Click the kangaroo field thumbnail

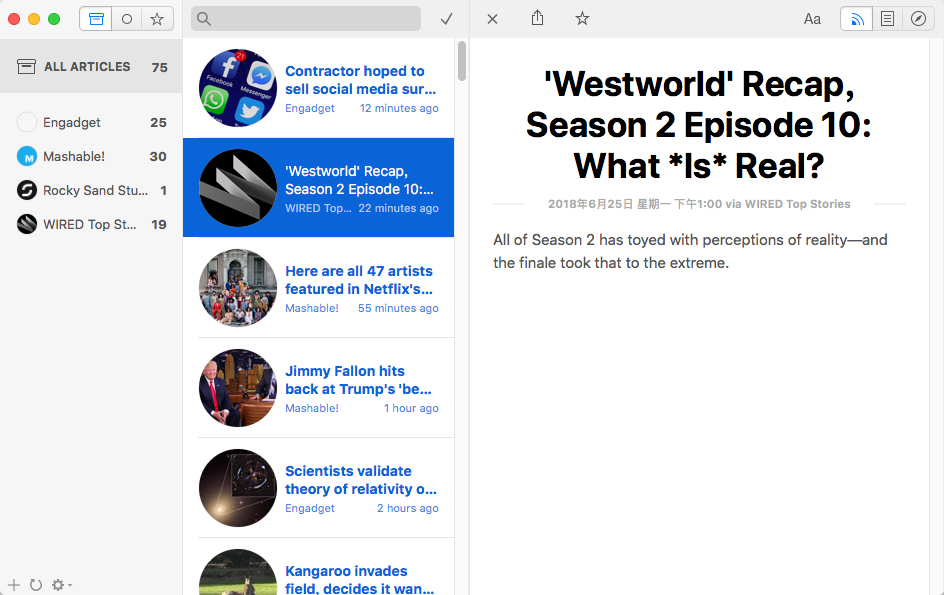238,572
